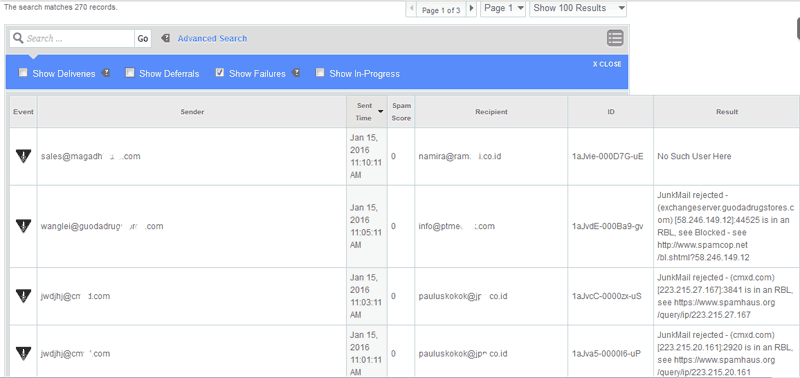The image size is (800, 378).
Task: Click failure icon for 11:03:11 AM row
Action: [23, 296]
